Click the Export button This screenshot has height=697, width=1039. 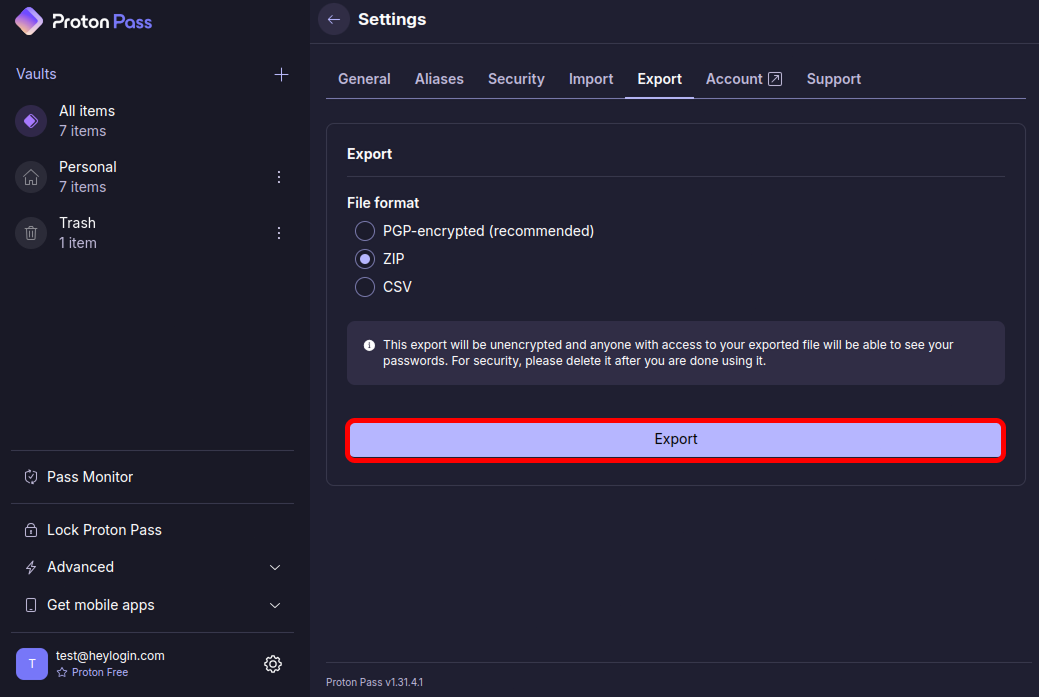(675, 439)
